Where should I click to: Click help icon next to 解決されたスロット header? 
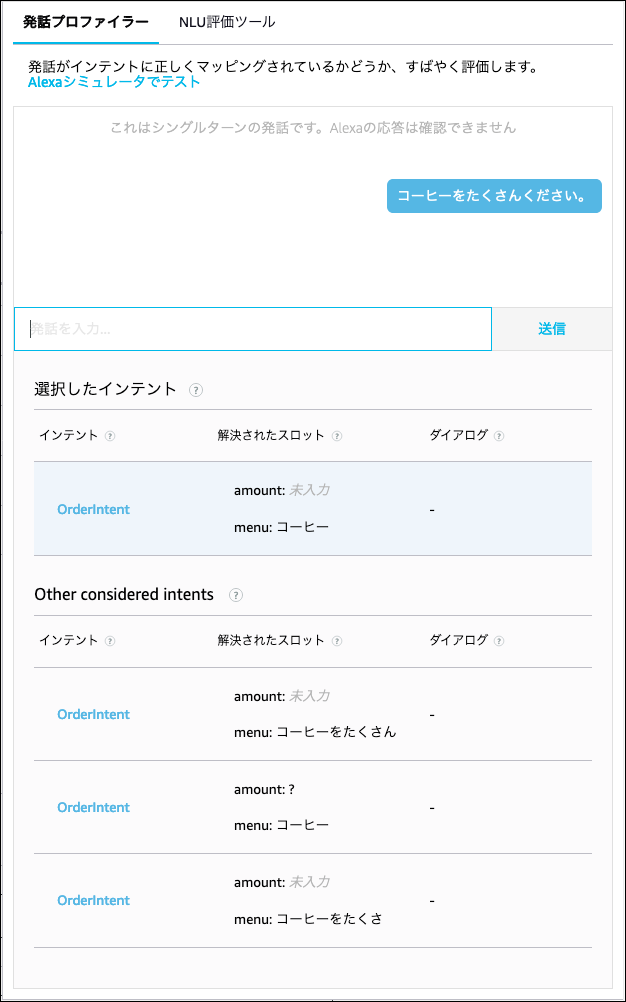pos(337,436)
